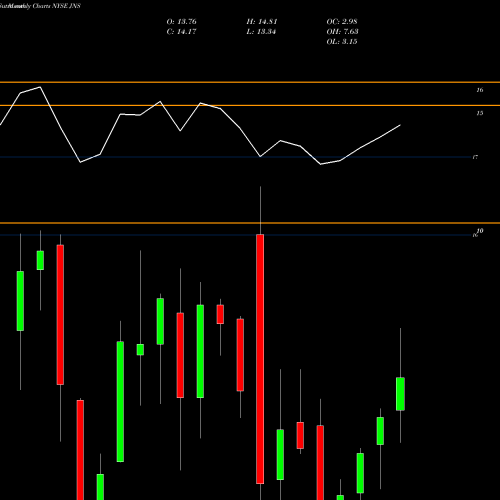Click the high value 'H: 14.81'
Viewport: 500px width, 500px height.
point(262,22)
